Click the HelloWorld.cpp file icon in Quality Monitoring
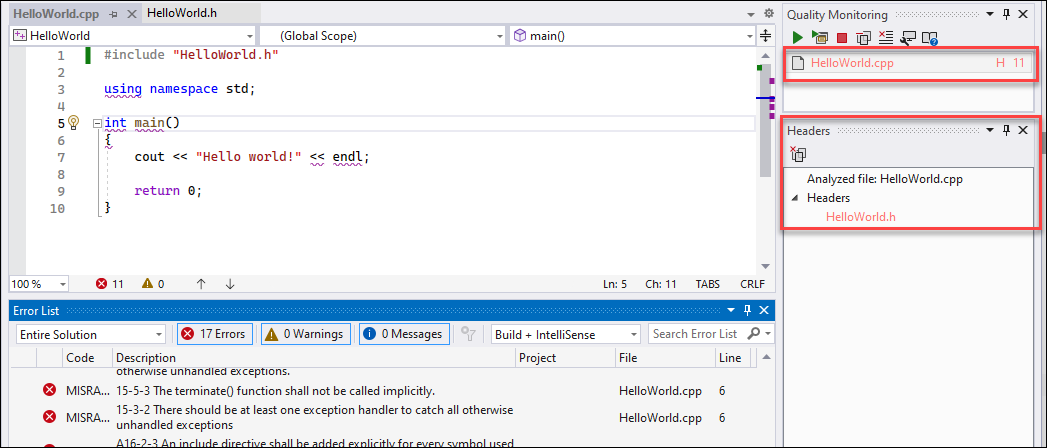Image resolution: width=1047 pixels, height=448 pixels. click(797, 63)
